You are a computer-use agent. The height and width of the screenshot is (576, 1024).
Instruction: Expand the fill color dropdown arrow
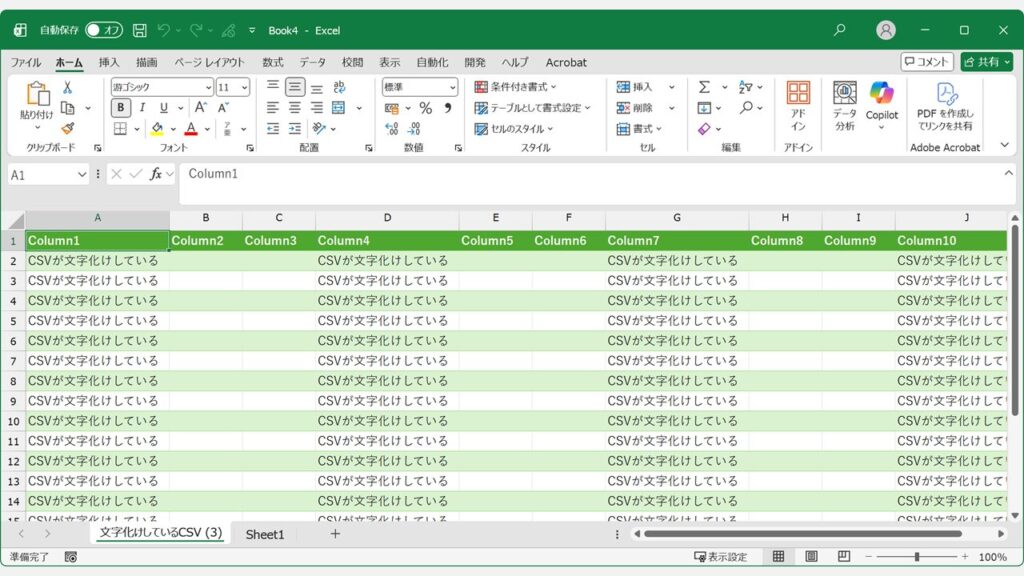172,128
